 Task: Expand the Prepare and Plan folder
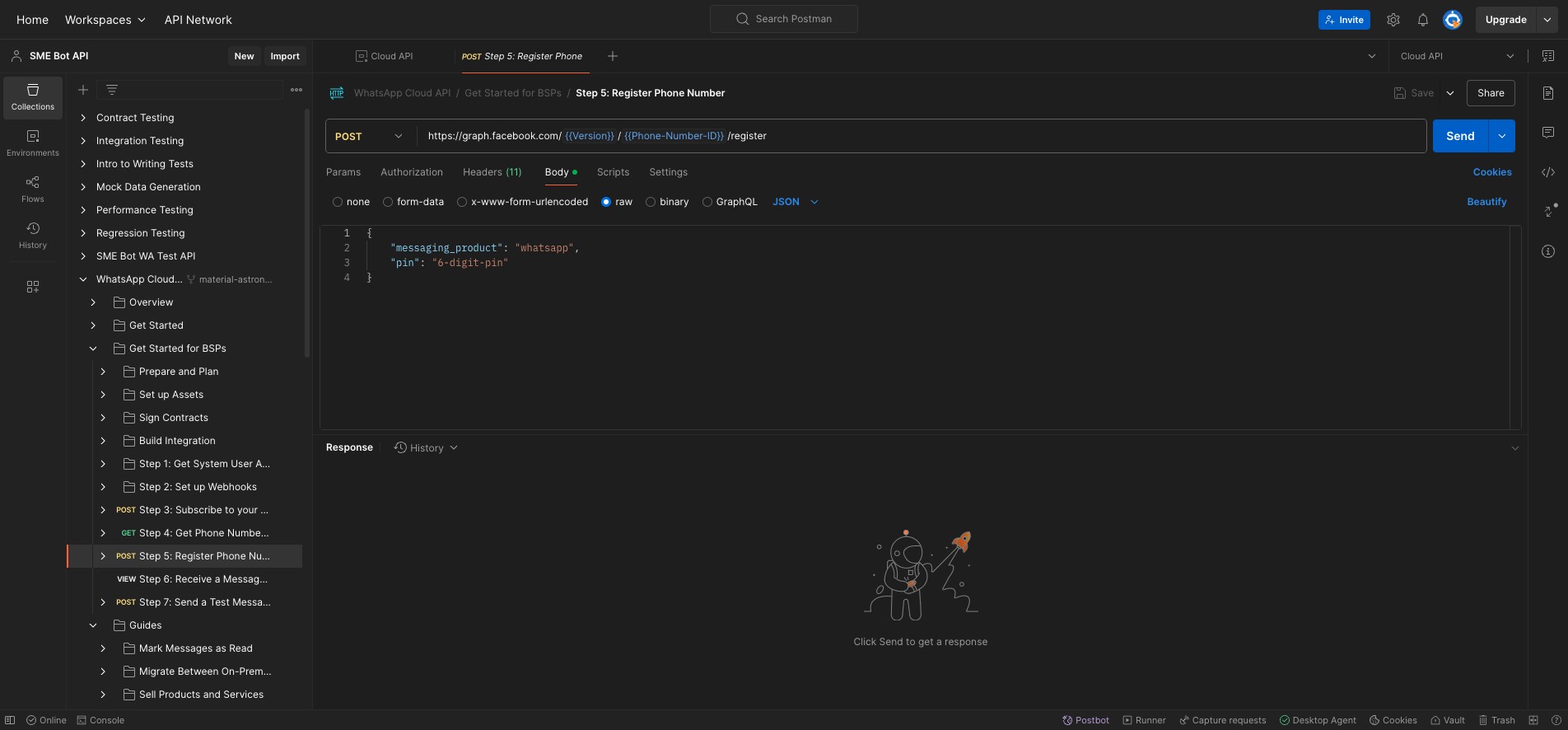pos(103,372)
